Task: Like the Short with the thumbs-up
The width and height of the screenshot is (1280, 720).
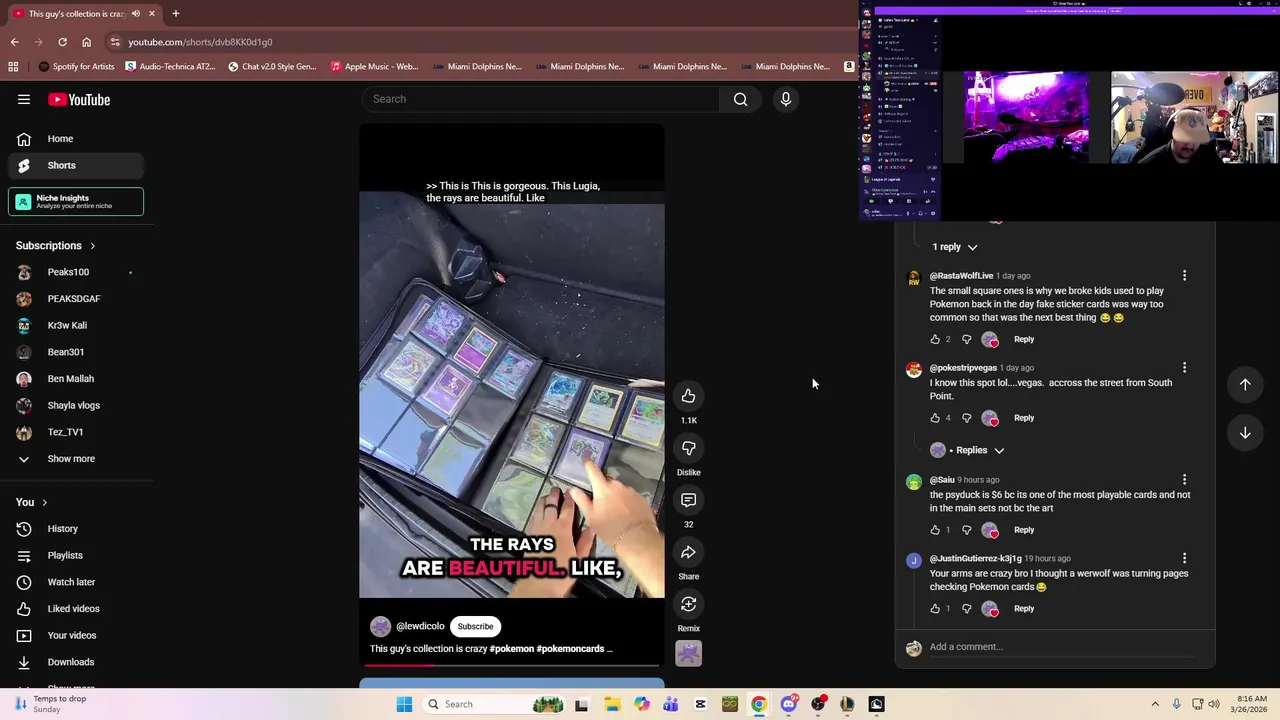Action: tap(688, 396)
